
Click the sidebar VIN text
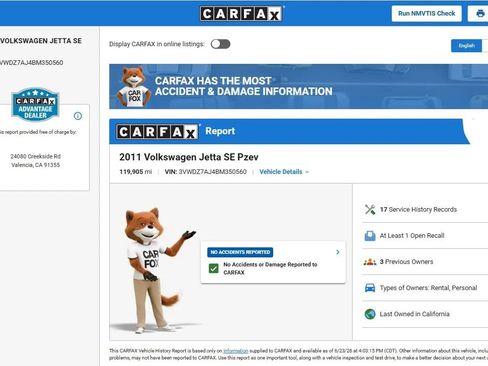(x=31, y=63)
